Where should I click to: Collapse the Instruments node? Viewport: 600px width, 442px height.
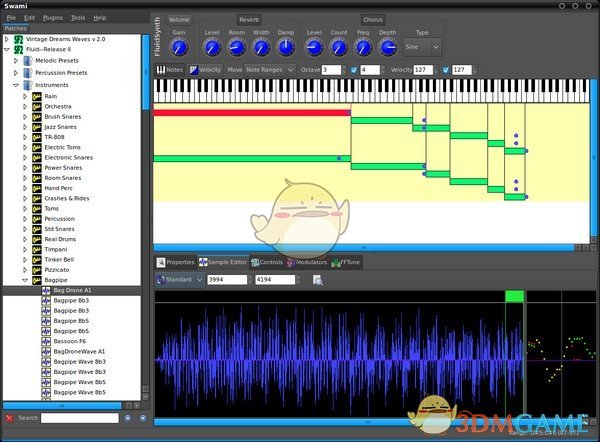click(x=16, y=85)
